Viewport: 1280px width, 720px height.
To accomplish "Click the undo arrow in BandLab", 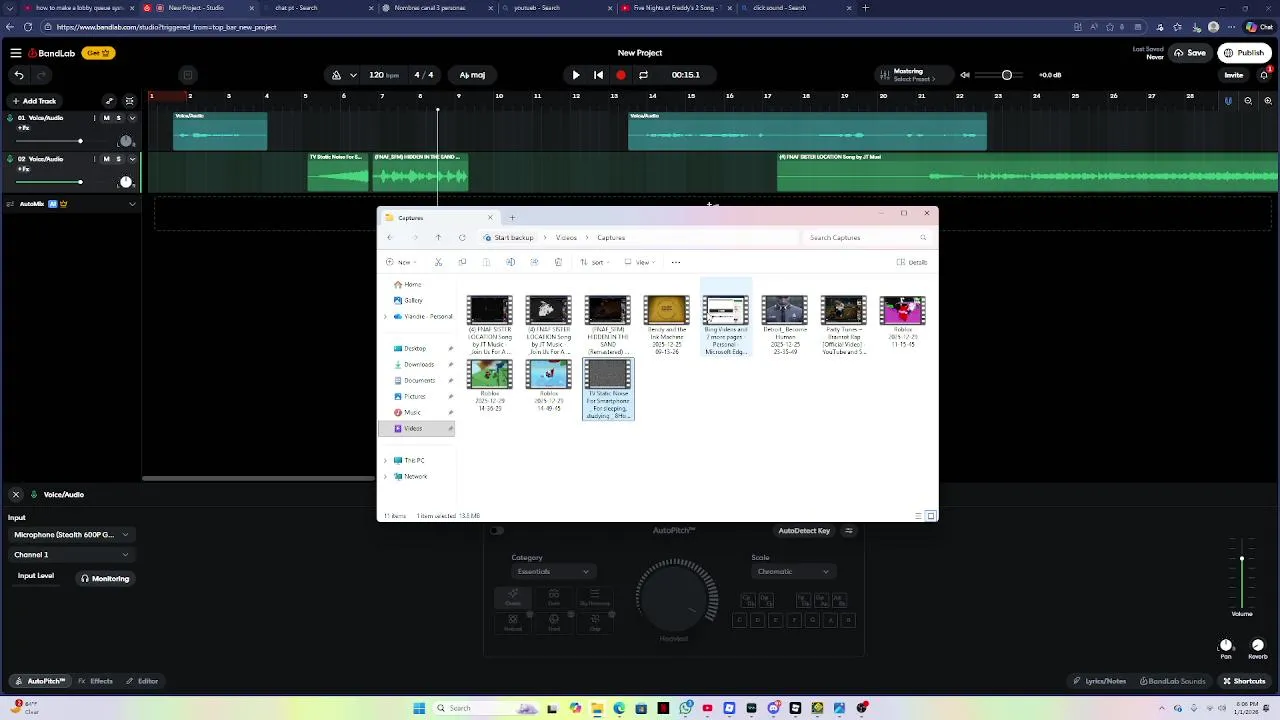I will pos(19,75).
